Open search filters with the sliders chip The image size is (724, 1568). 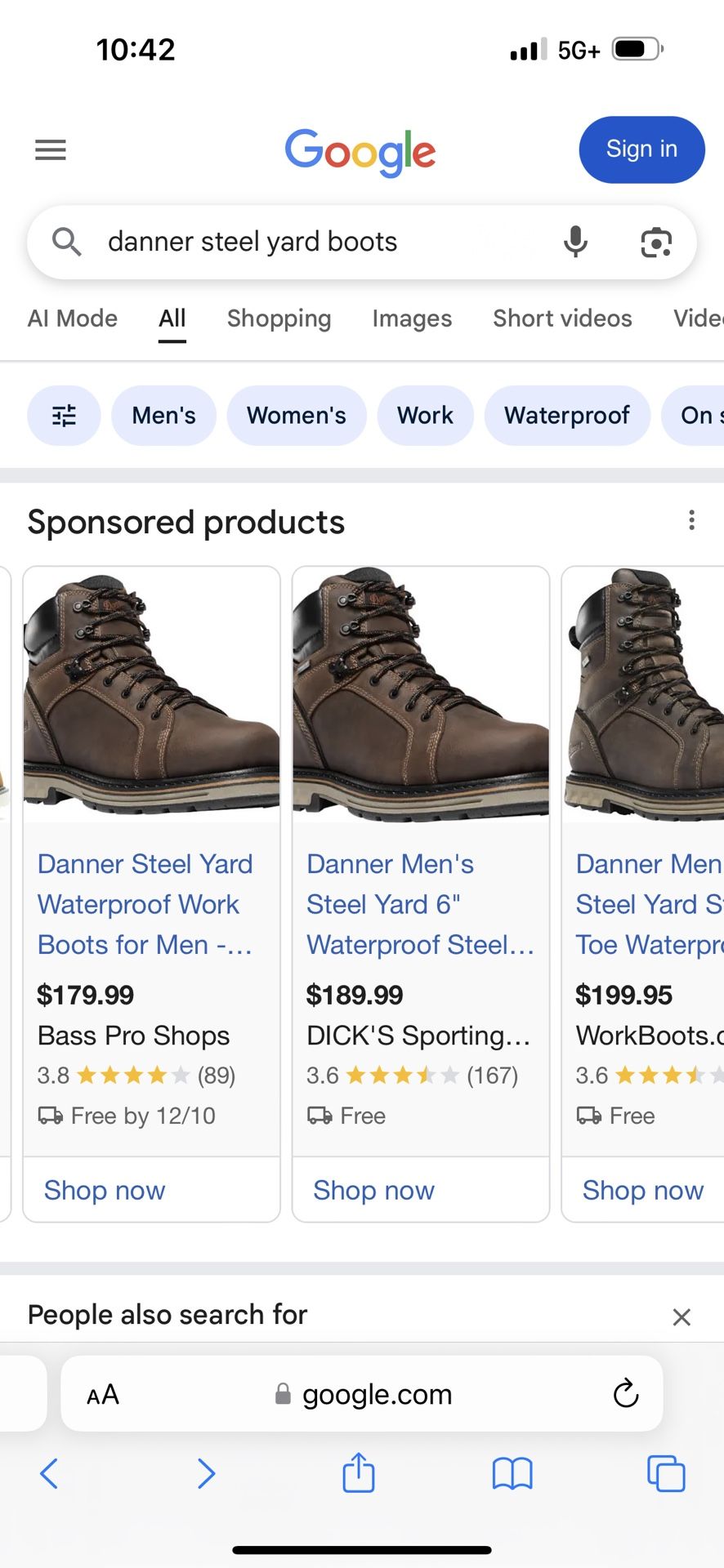(x=63, y=415)
